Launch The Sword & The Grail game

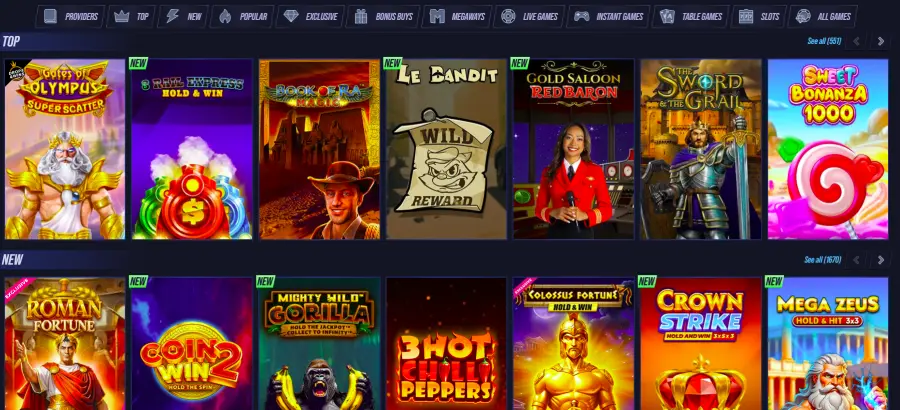point(701,149)
